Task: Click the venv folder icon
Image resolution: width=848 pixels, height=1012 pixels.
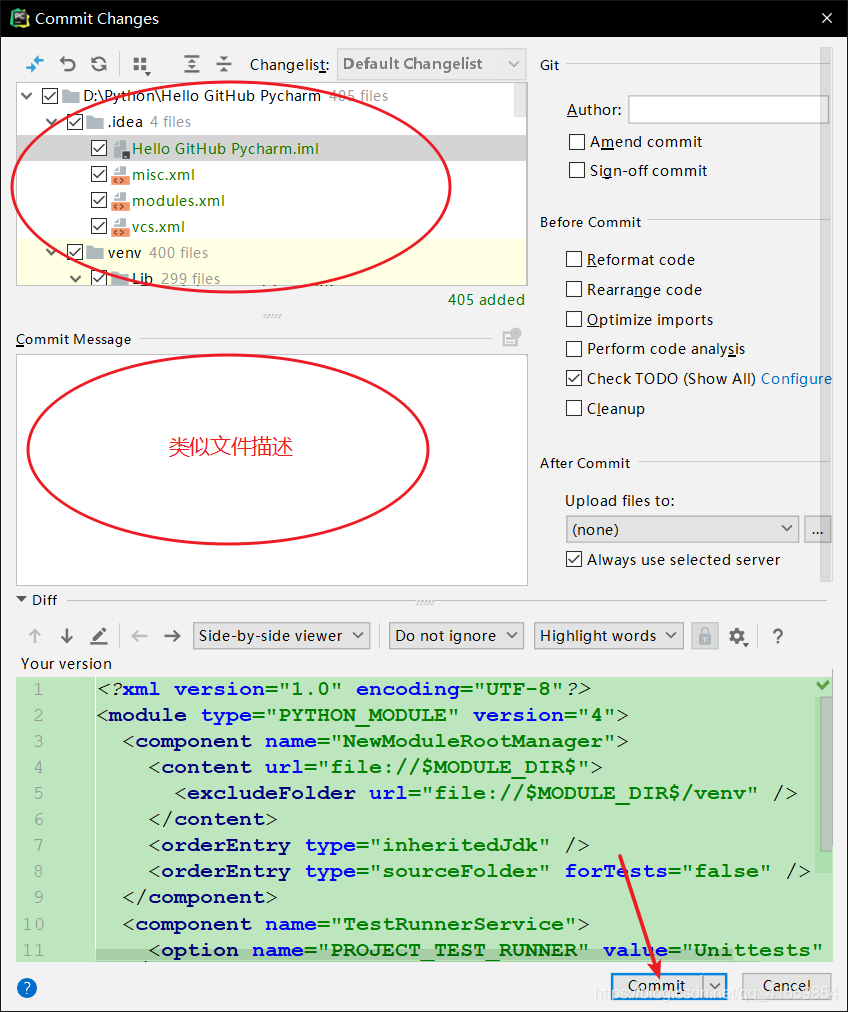Action: (95, 252)
